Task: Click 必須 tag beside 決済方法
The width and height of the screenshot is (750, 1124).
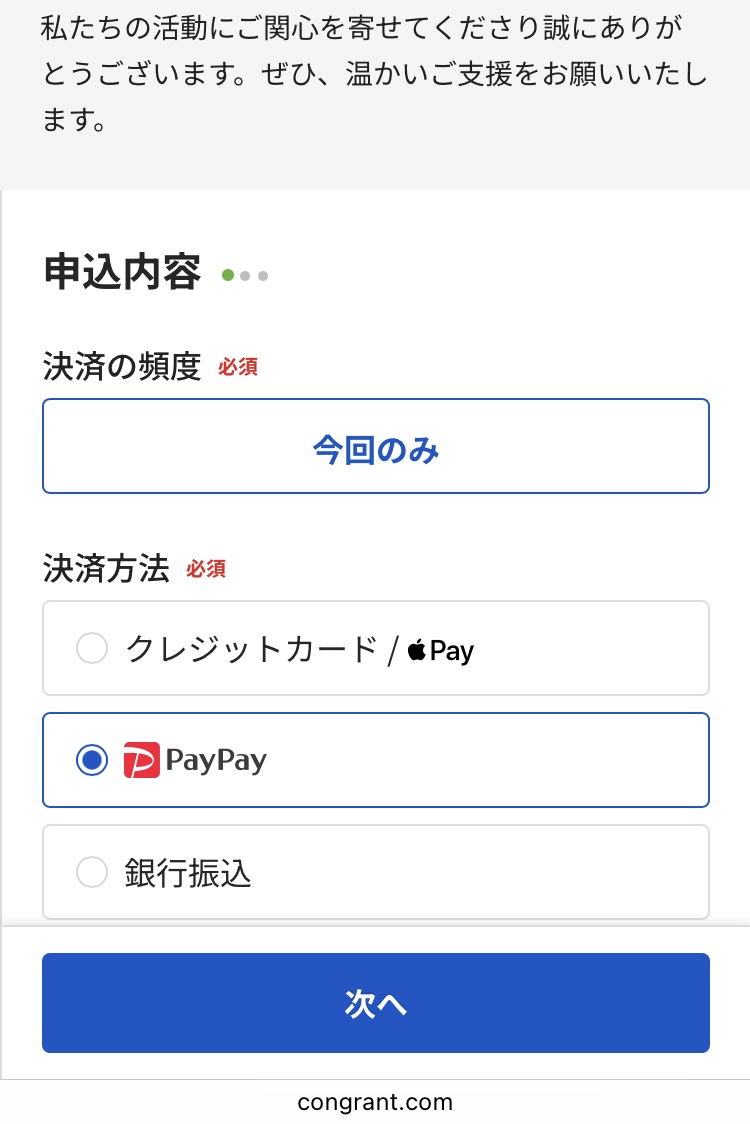Action: (x=206, y=569)
